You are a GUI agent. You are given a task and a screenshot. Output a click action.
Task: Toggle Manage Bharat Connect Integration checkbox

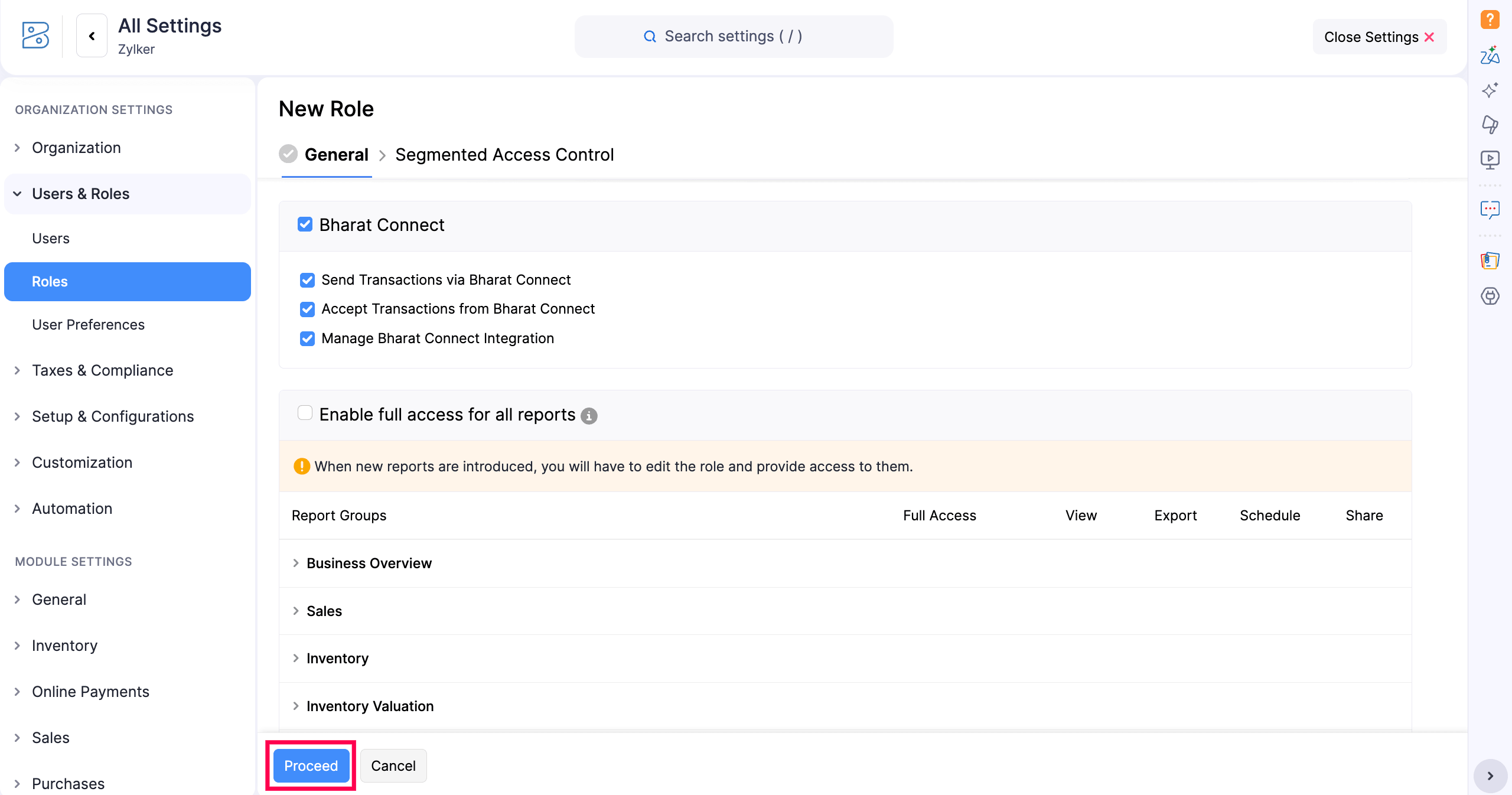[307, 338]
